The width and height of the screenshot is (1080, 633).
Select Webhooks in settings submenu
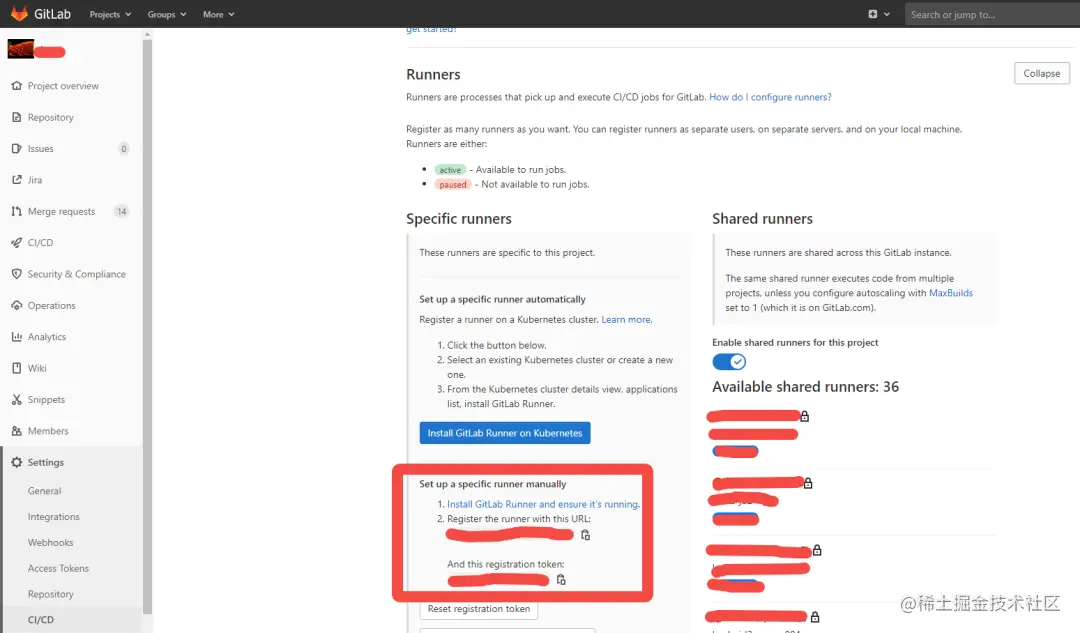(x=50, y=543)
